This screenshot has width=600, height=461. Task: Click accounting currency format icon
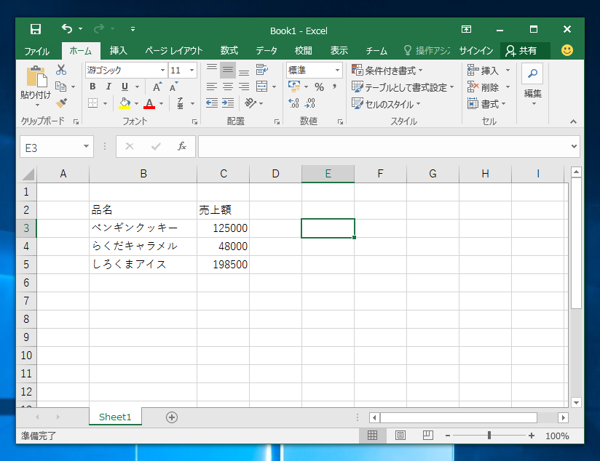(294, 86)
